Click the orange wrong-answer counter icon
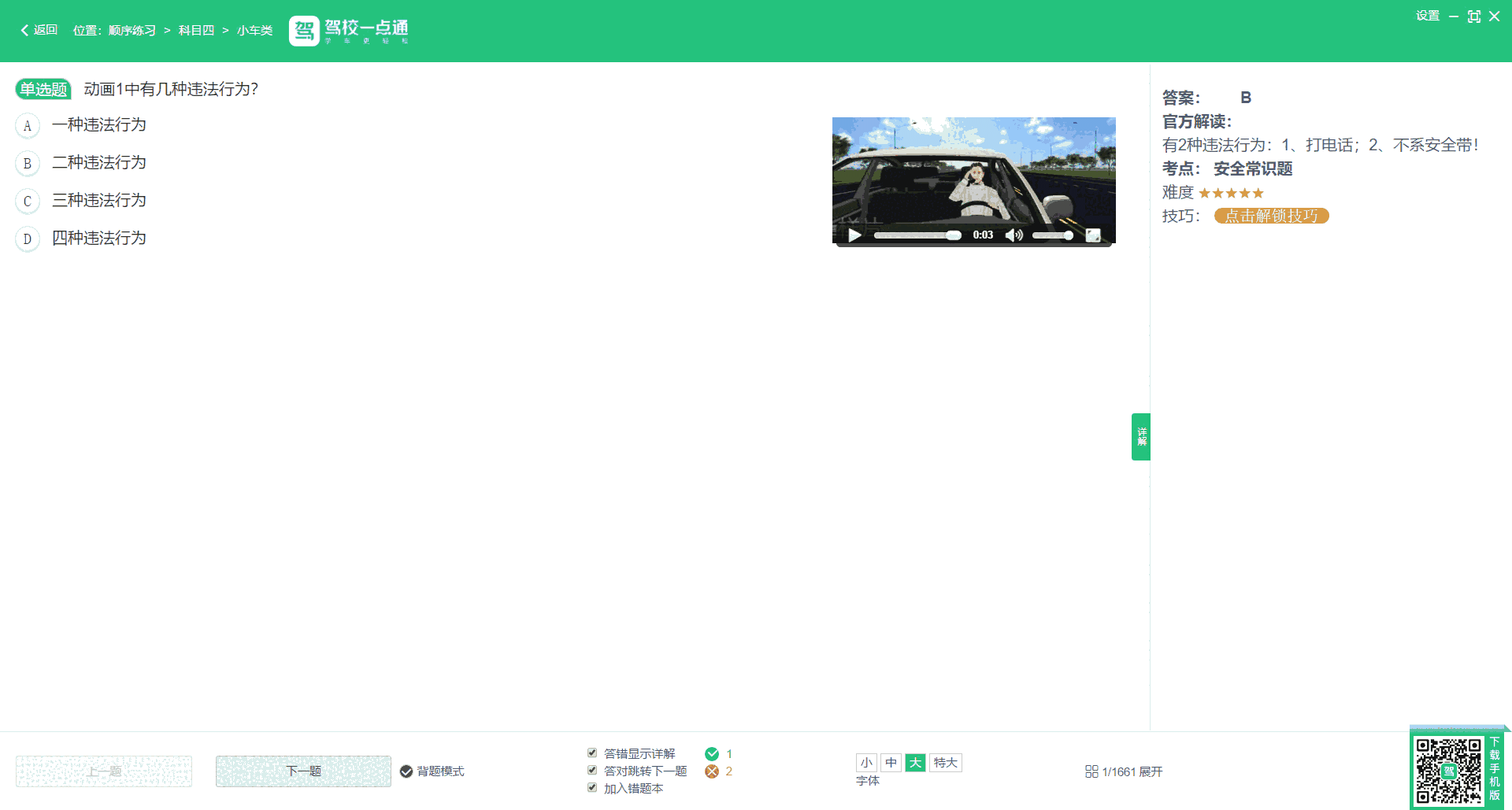The image size is (1512, 810). click(712, 771)
